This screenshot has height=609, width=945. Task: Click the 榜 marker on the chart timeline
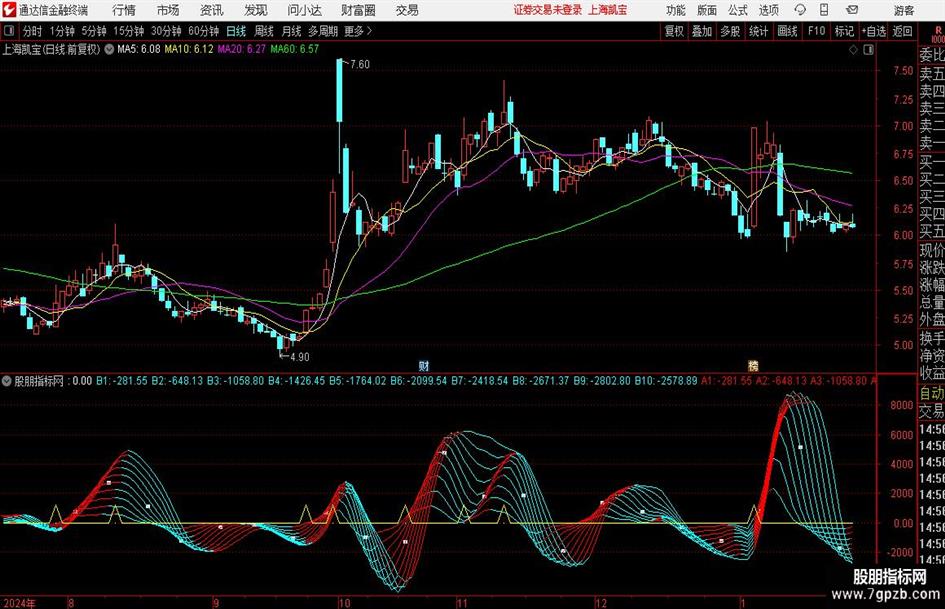753,365
